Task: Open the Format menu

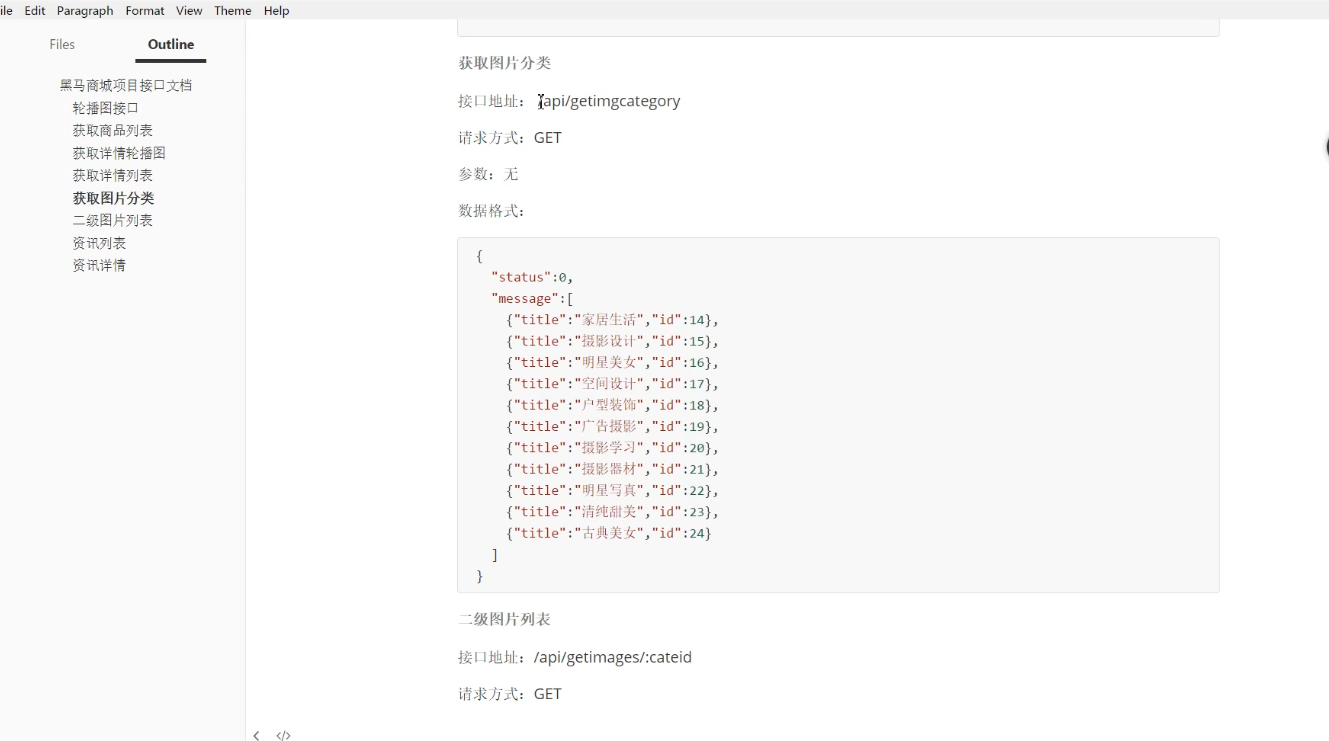Action: click(145, 11)
